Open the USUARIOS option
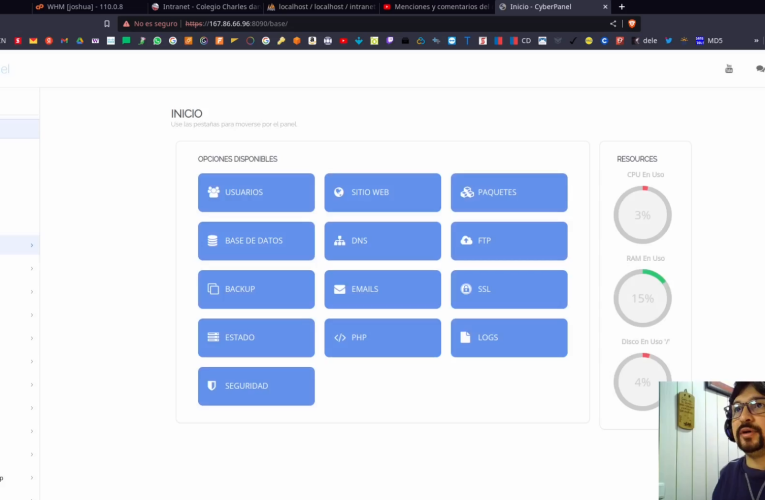Viewport: 765px width, 500px height. click(256, 192)
